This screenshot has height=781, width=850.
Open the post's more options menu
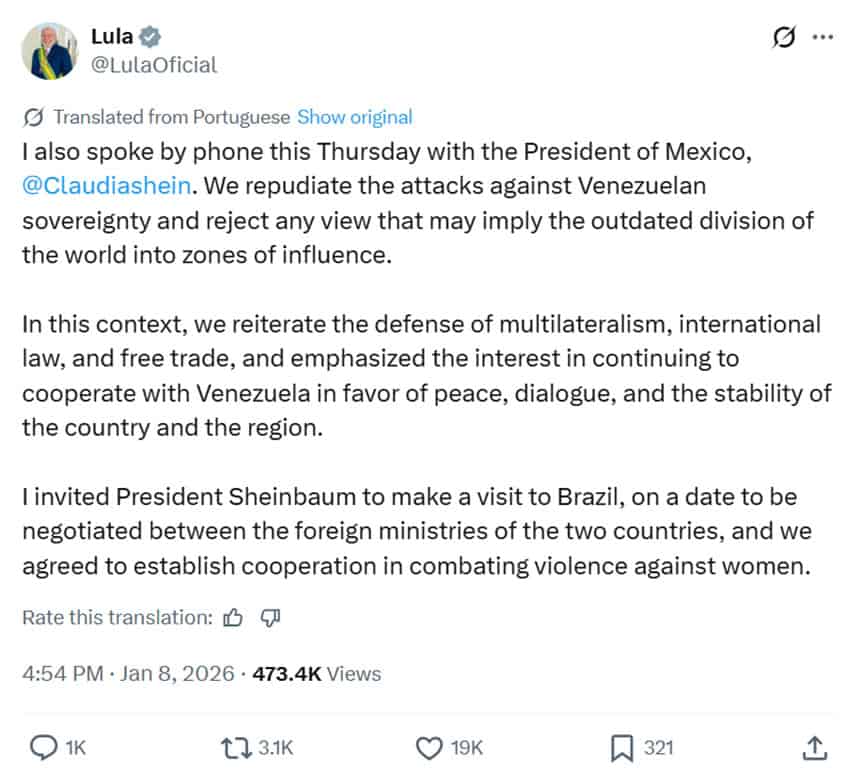coord(822,34)
